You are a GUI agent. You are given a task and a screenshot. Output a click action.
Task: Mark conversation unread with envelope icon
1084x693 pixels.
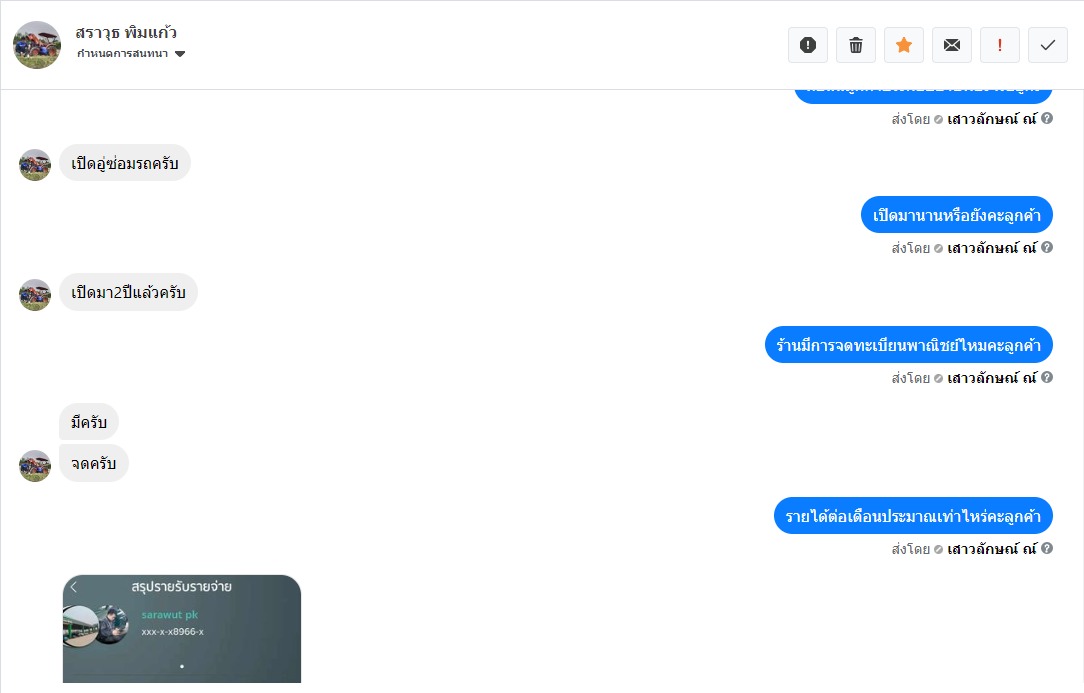952,45
